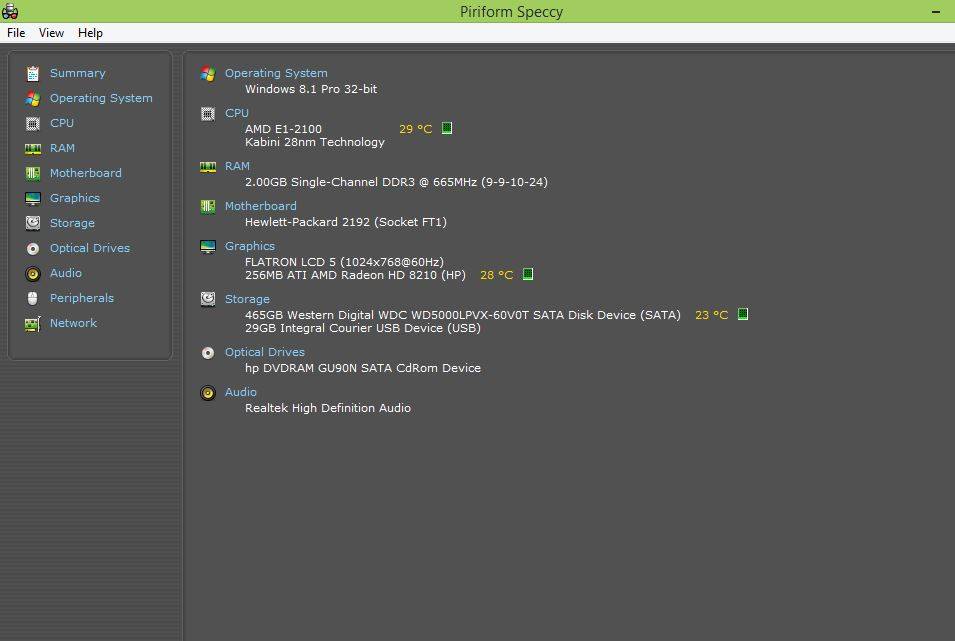The height and width of the screenshot is (641, 955).
Task: Click the Motherboard heading link in summary
Action: click(260, 206)
